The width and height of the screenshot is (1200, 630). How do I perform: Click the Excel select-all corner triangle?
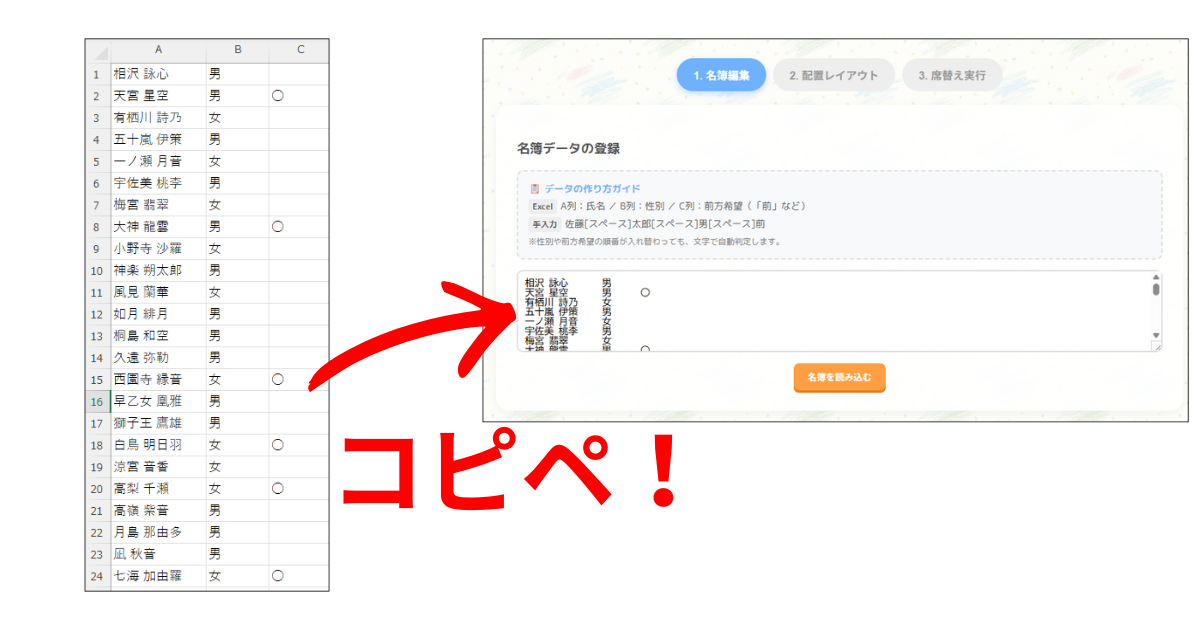(98, 51)
